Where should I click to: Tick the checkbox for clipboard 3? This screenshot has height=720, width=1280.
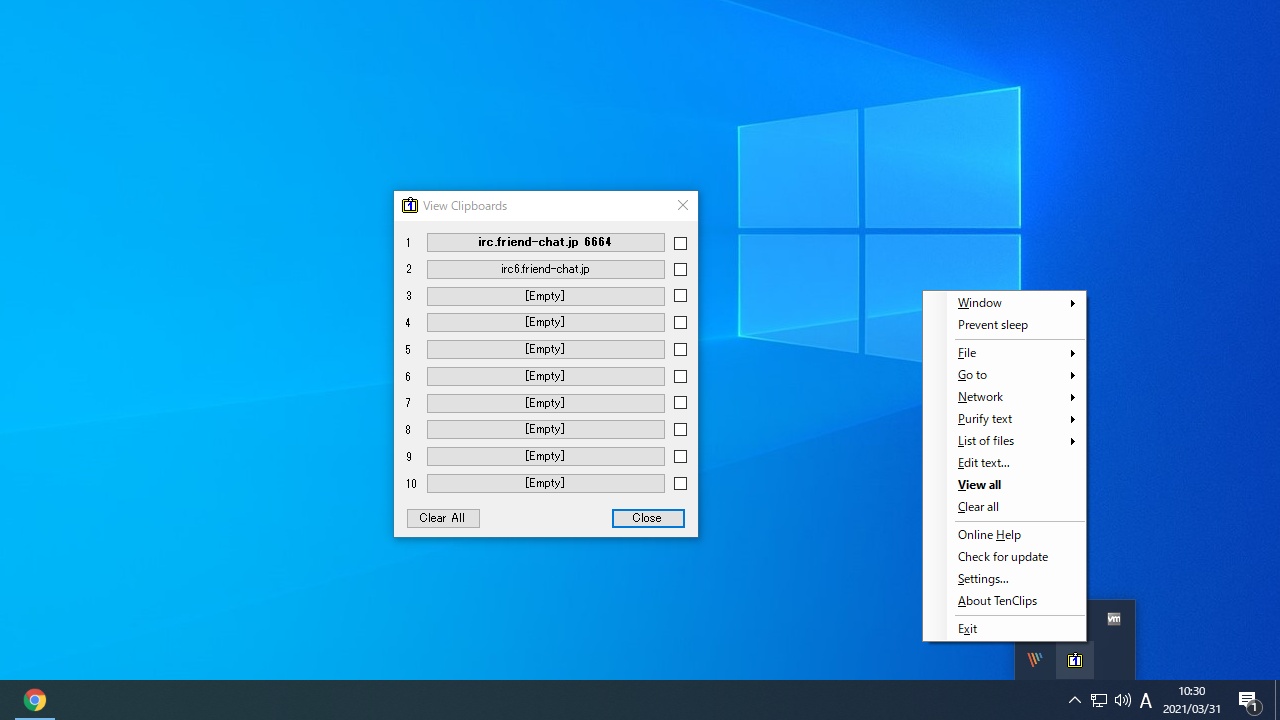pos(680,296)
